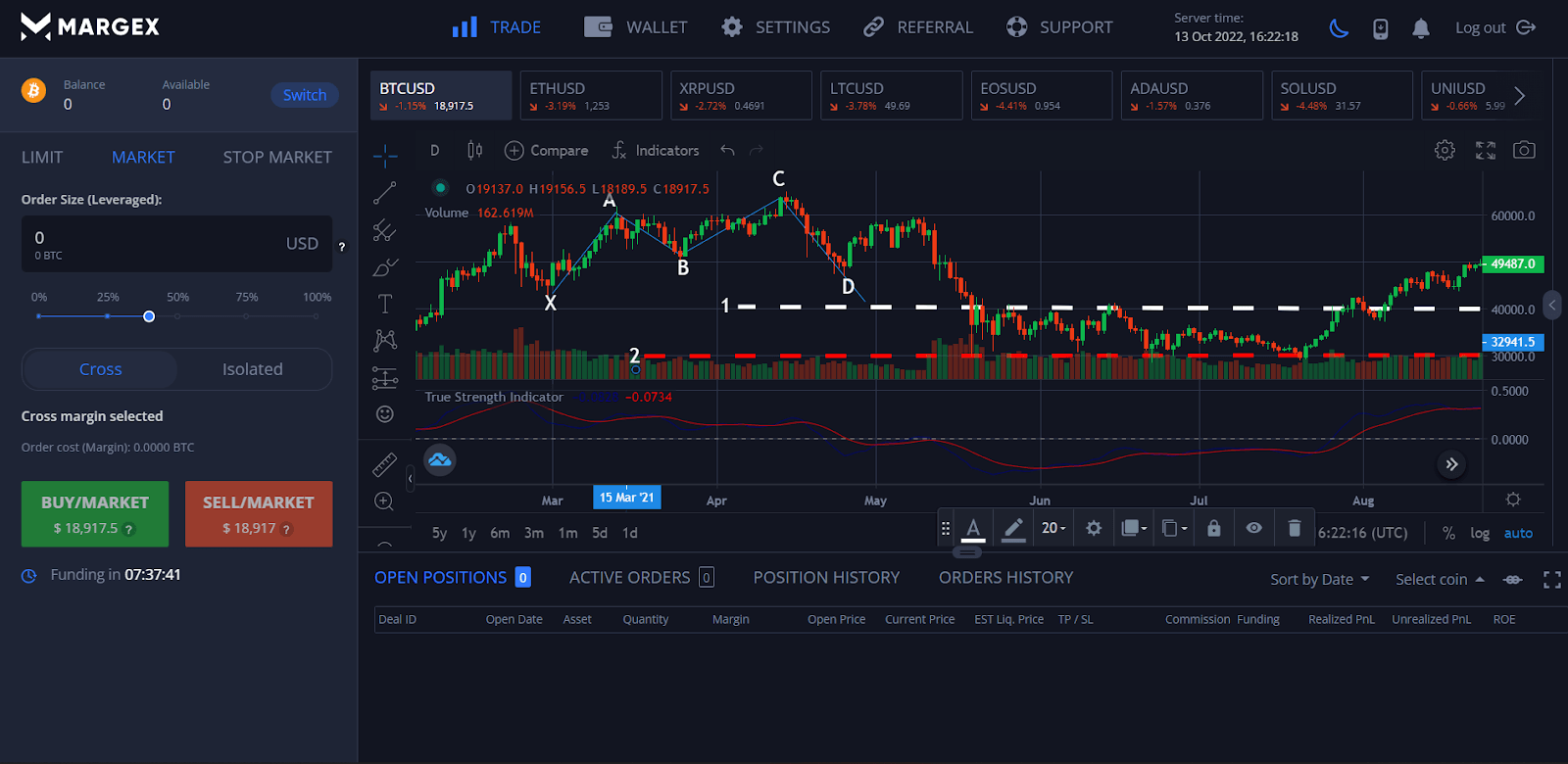Viewport: 1568px width, 764px height.
Task: Open the Indicators menu
Action: 656,150
